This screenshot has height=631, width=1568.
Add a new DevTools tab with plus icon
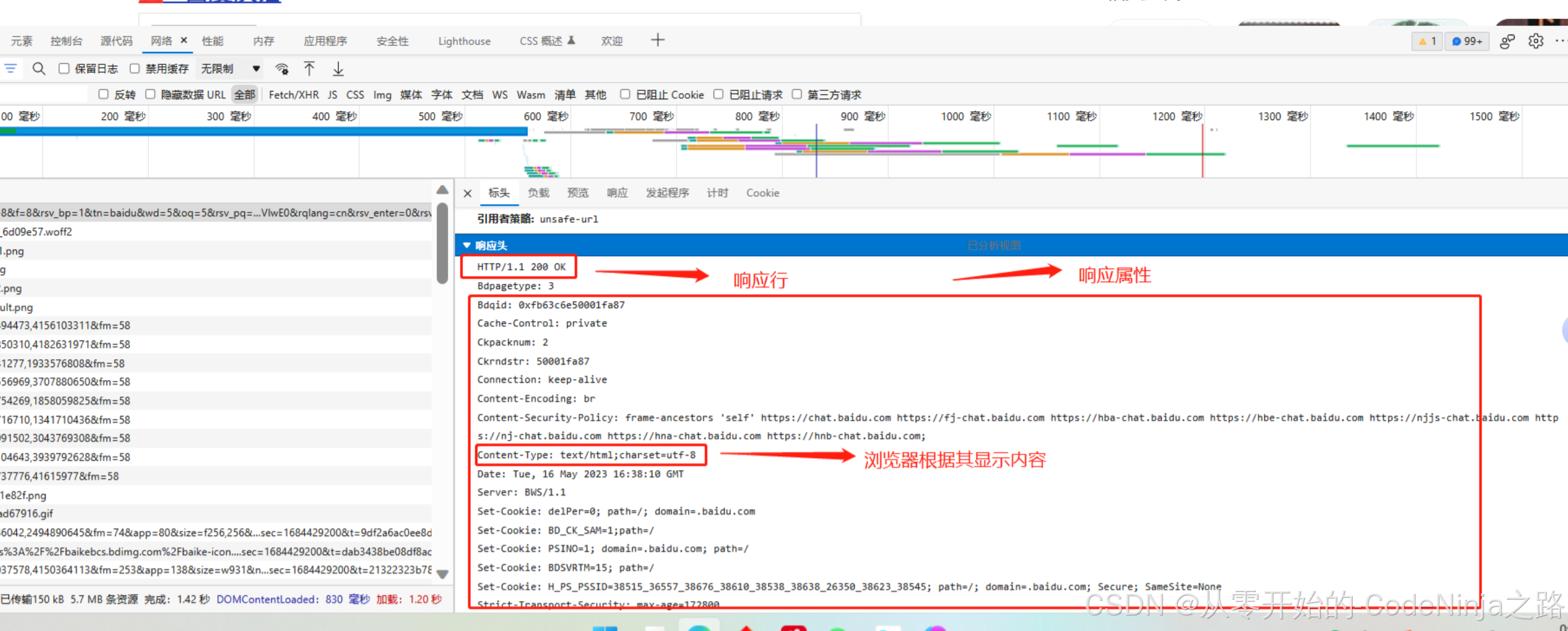(x=658, y=40)
